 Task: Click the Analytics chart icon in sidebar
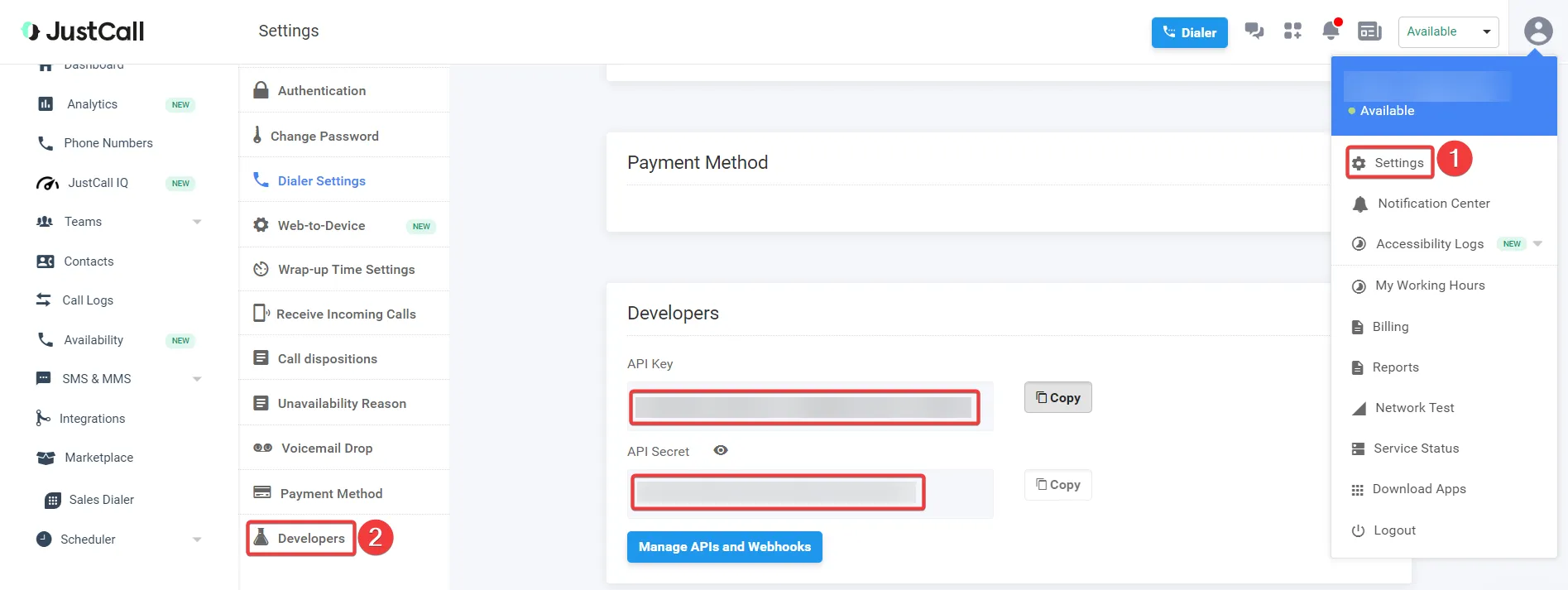[x=46, y=104]
